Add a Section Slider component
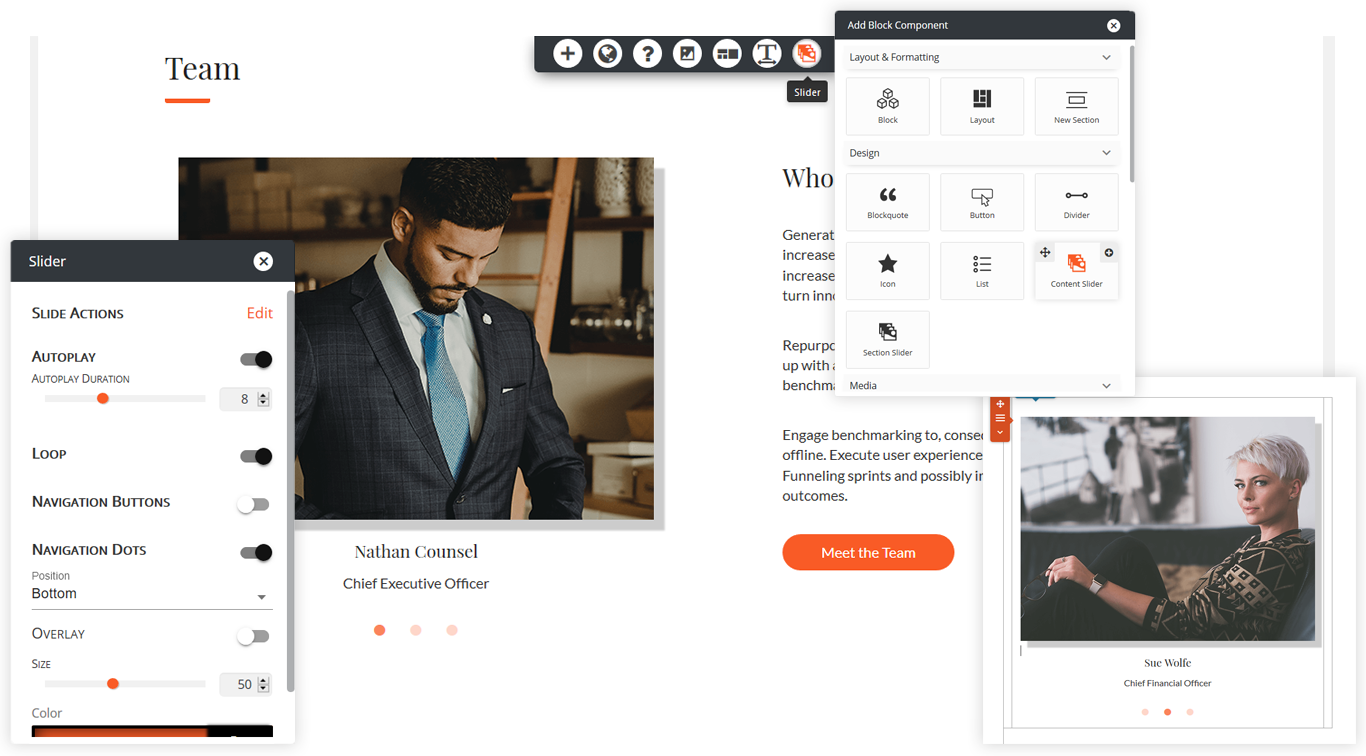1366x756 pixels. [888, 340]
